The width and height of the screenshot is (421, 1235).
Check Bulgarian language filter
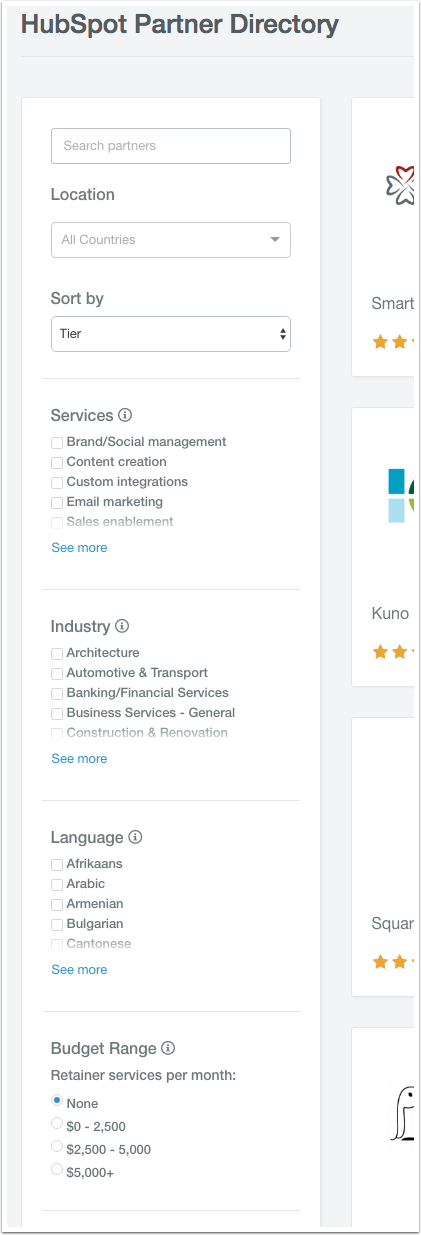[57, 924]
